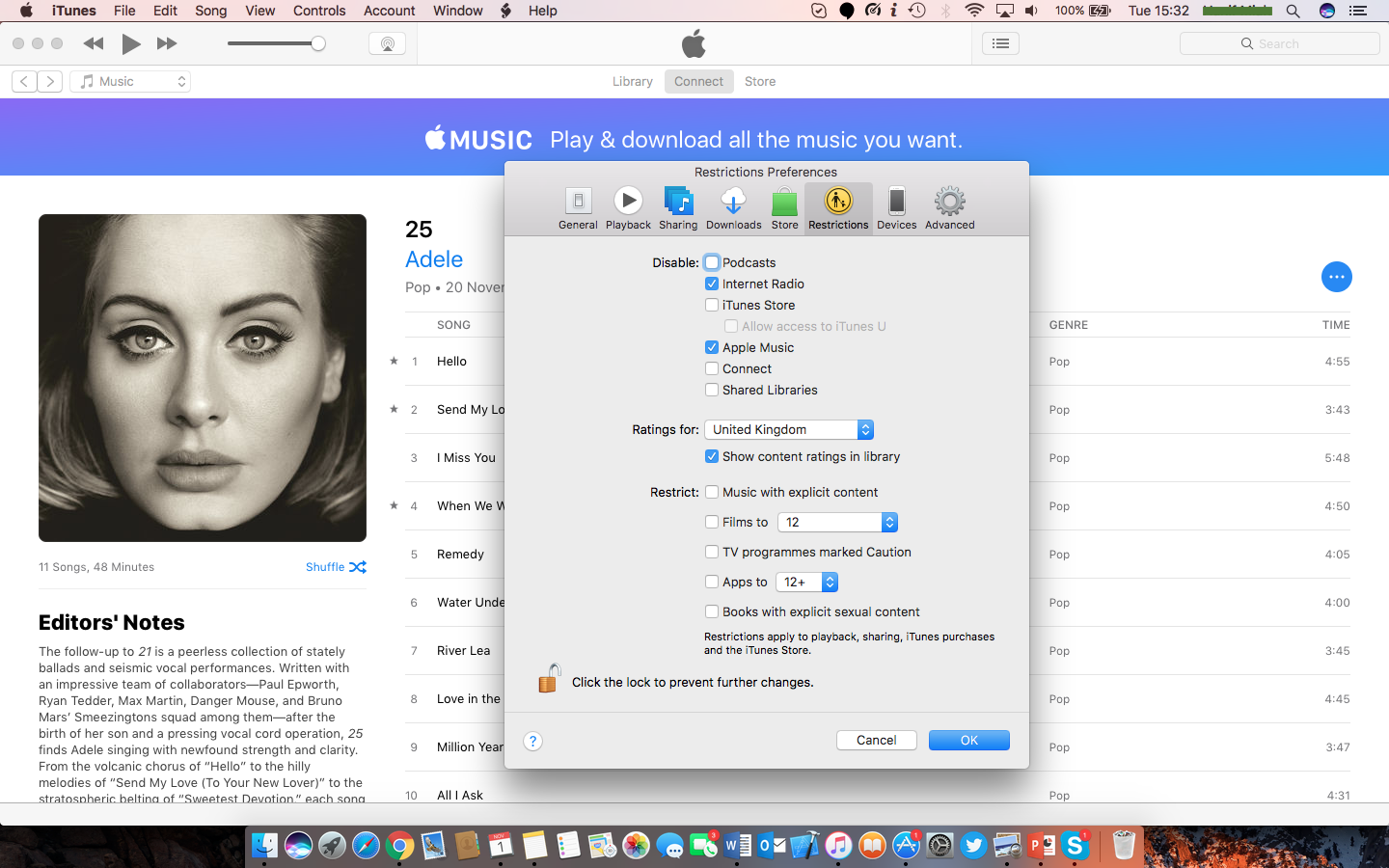The height and width of the screenshot is (868, 1389).
Task: Open Photos app from the dock
Action: pos(636,846)
